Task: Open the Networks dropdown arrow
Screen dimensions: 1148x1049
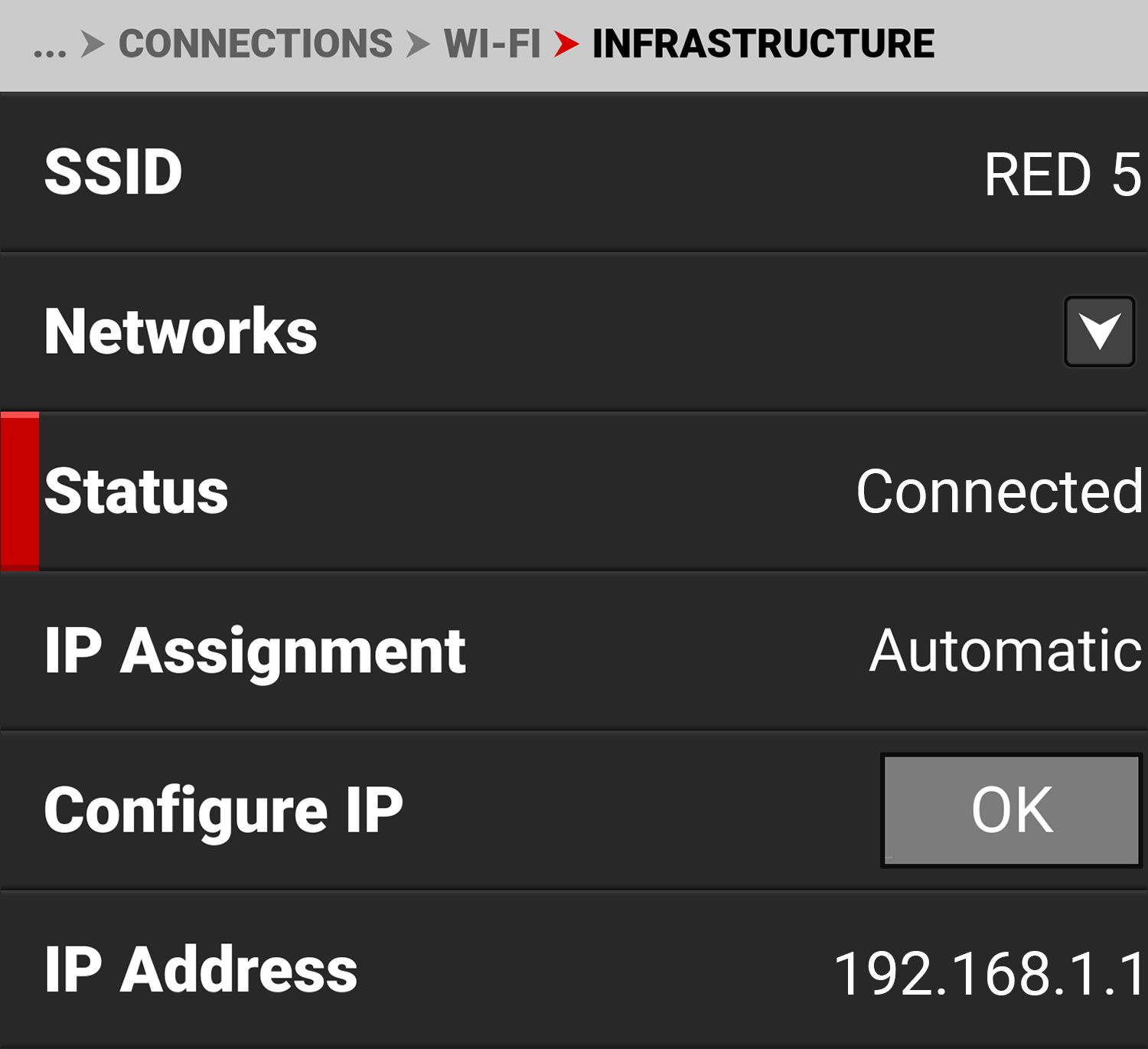Action: point(1099,332)
